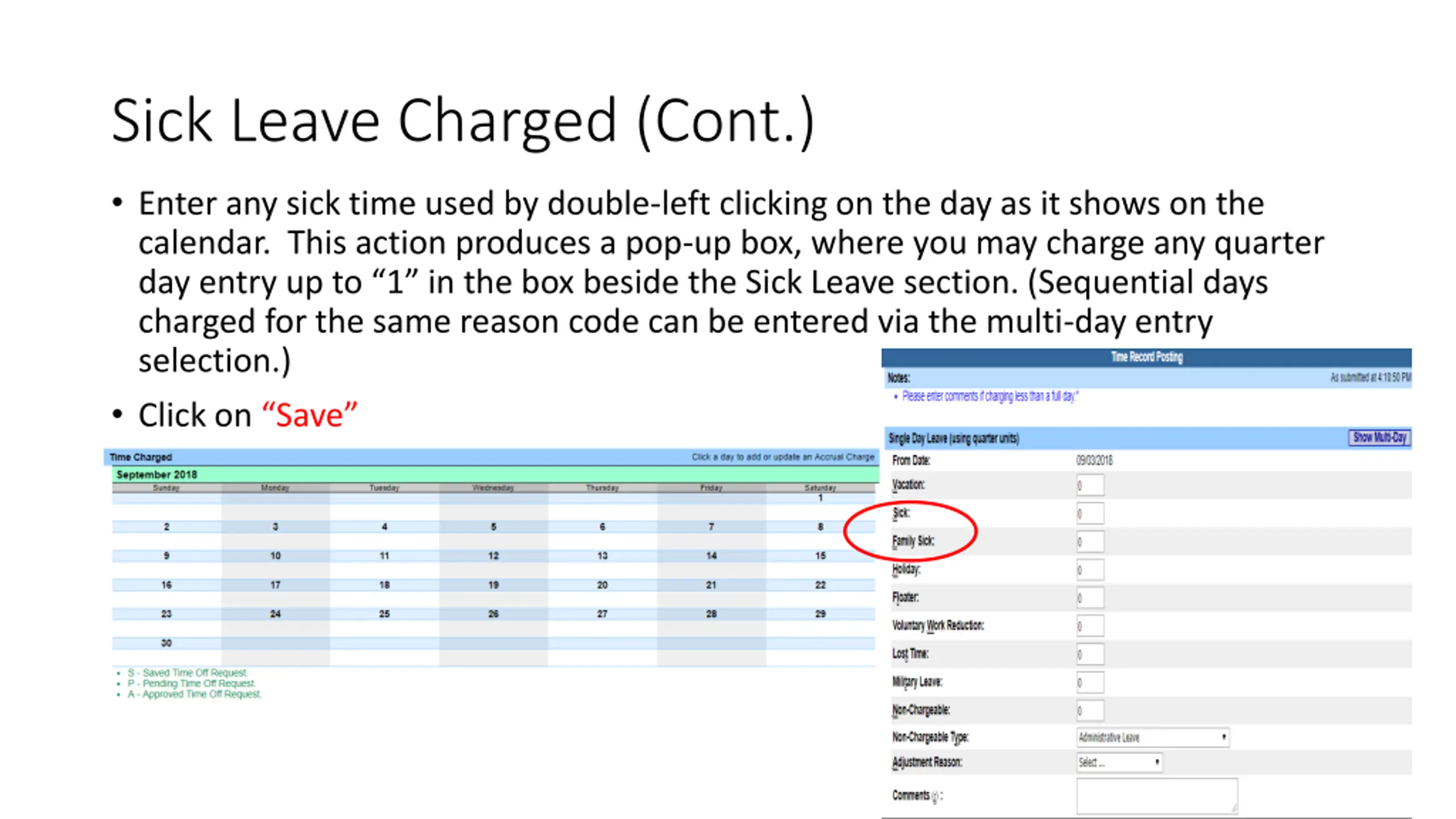Select September 27 on the calendar
The image size is (1456, 819).
602,614
